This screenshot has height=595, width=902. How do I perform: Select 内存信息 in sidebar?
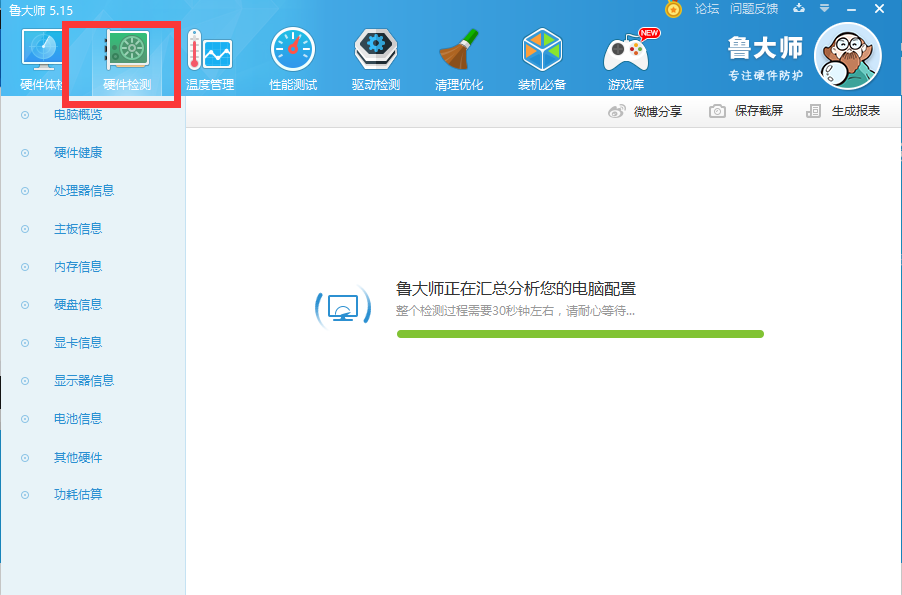tap(78, 266)
